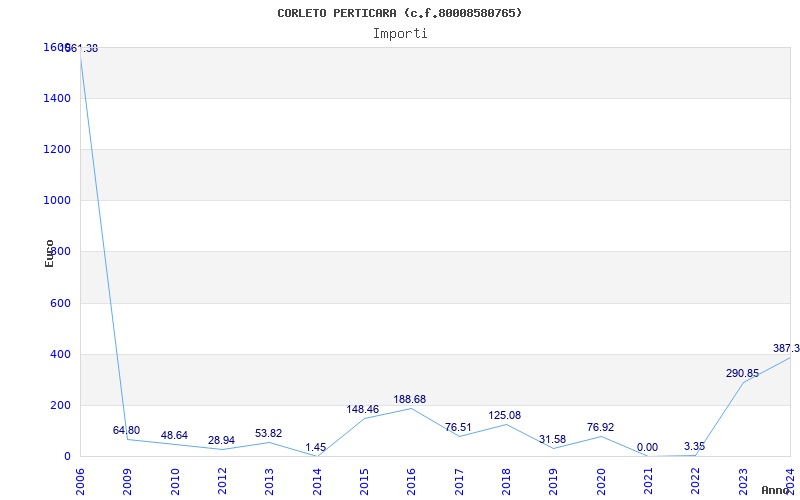Viewport: 800px width, 500px height.
Task: Click the 2009 year axis label
Action: 128,482
